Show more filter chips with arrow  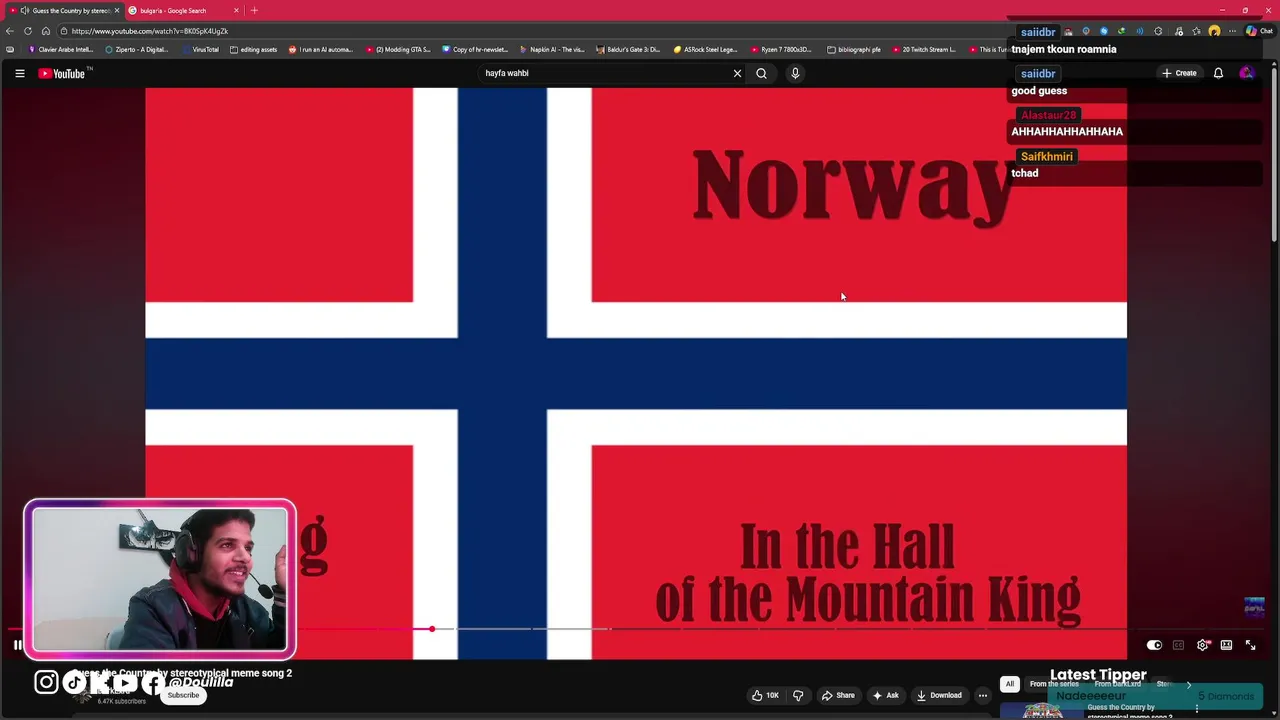pos(1188,684)
